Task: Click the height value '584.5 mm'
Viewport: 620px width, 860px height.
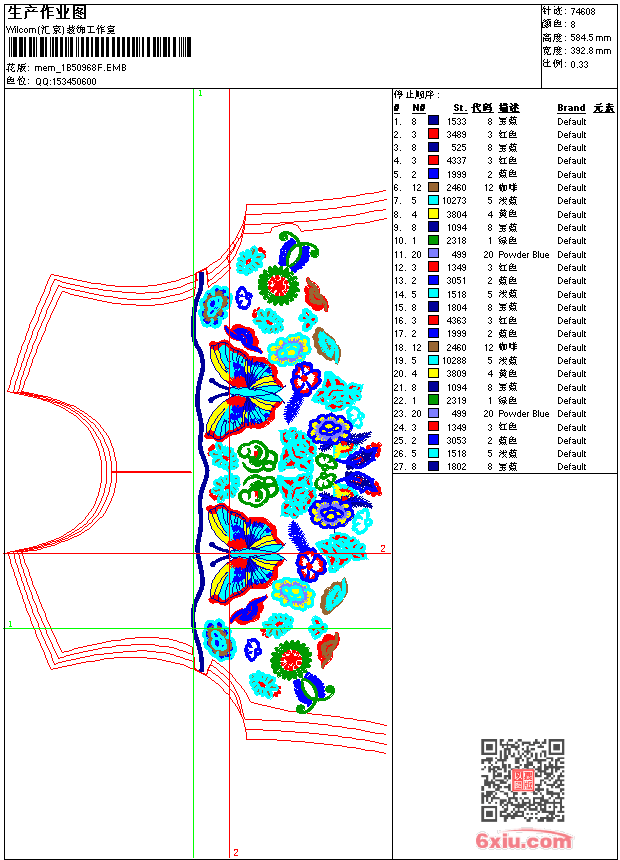Action: tap(590, 38)
